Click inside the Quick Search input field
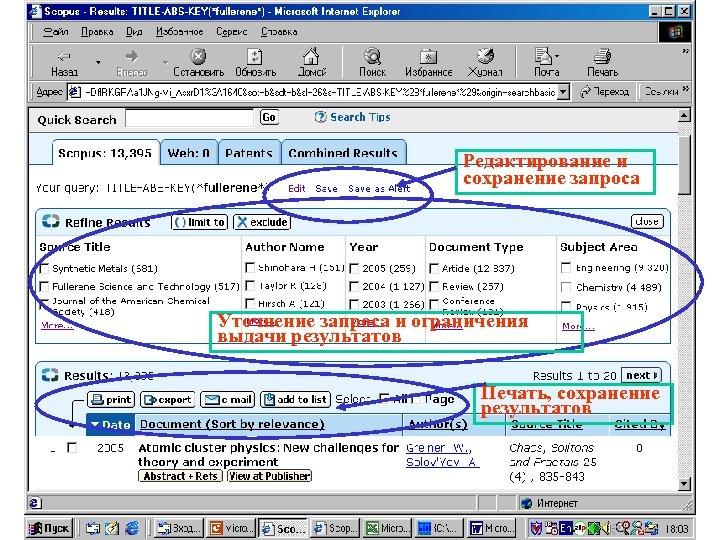 (x=189, y=118)
